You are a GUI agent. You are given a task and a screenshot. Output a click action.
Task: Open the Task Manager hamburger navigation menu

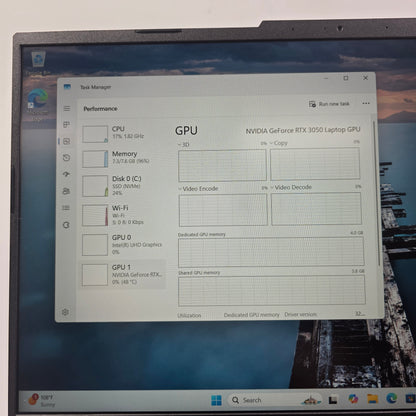click(67, 108)
